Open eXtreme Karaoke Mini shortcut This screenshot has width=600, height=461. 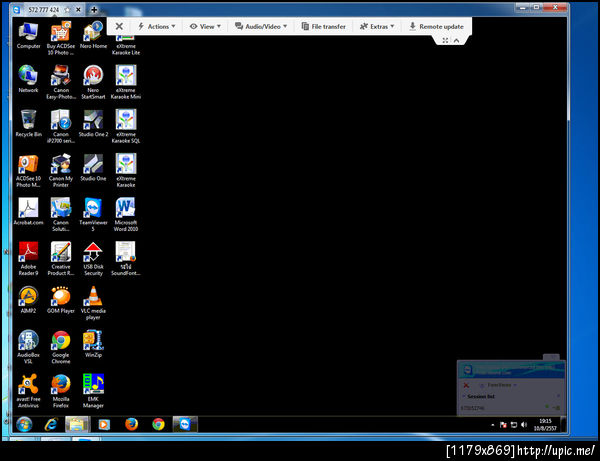(x=126, y=82)
